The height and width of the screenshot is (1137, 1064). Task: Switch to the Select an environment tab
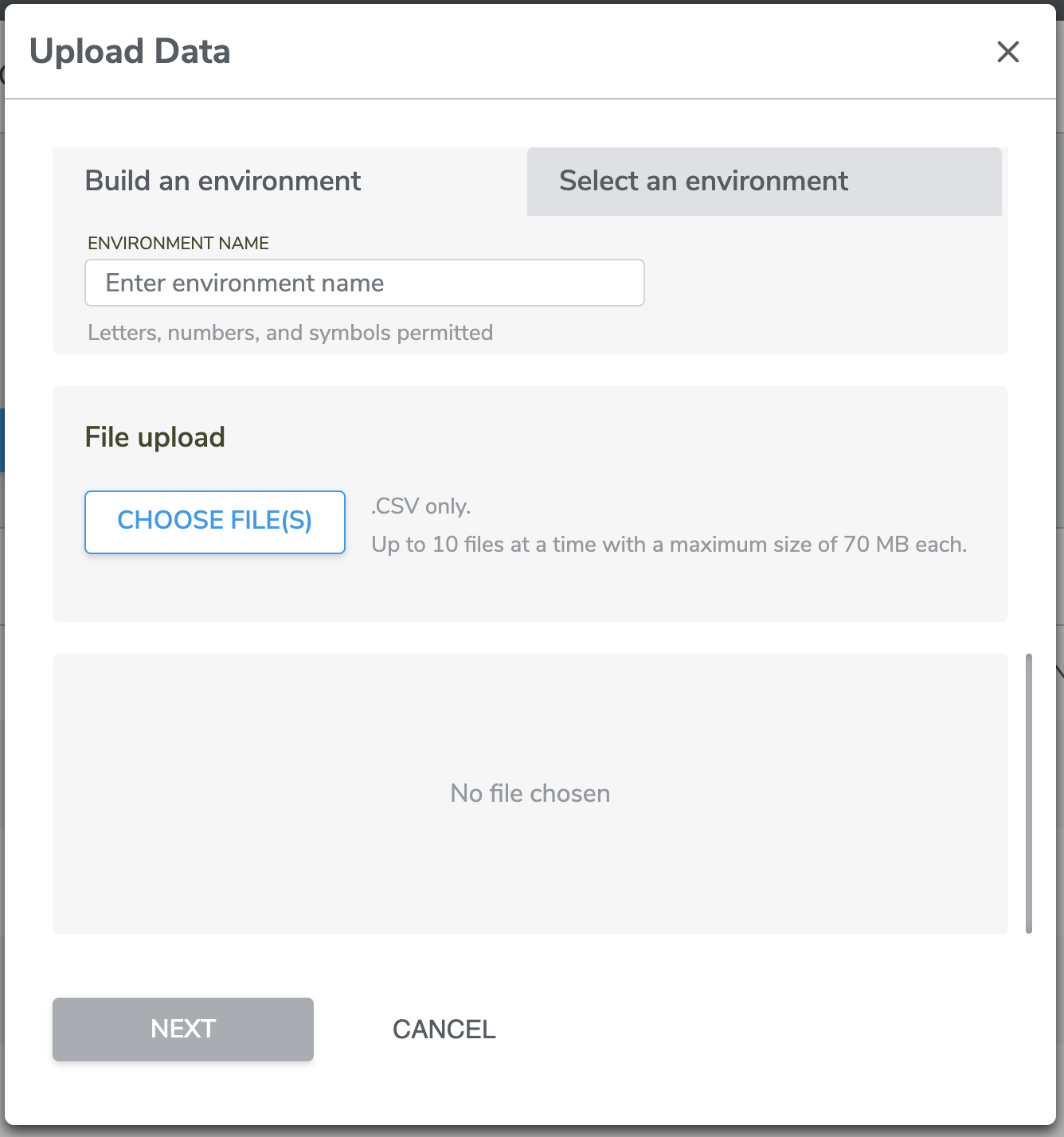pyautogui.click(x=765, y=182)
